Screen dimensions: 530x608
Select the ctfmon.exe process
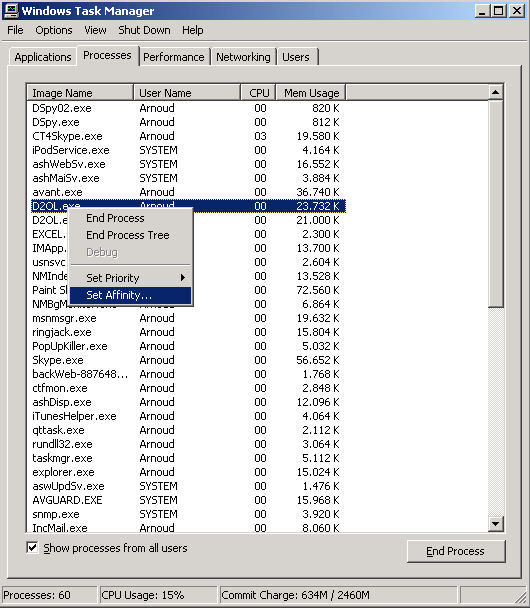pyautogui.click(x=186, y=388)
